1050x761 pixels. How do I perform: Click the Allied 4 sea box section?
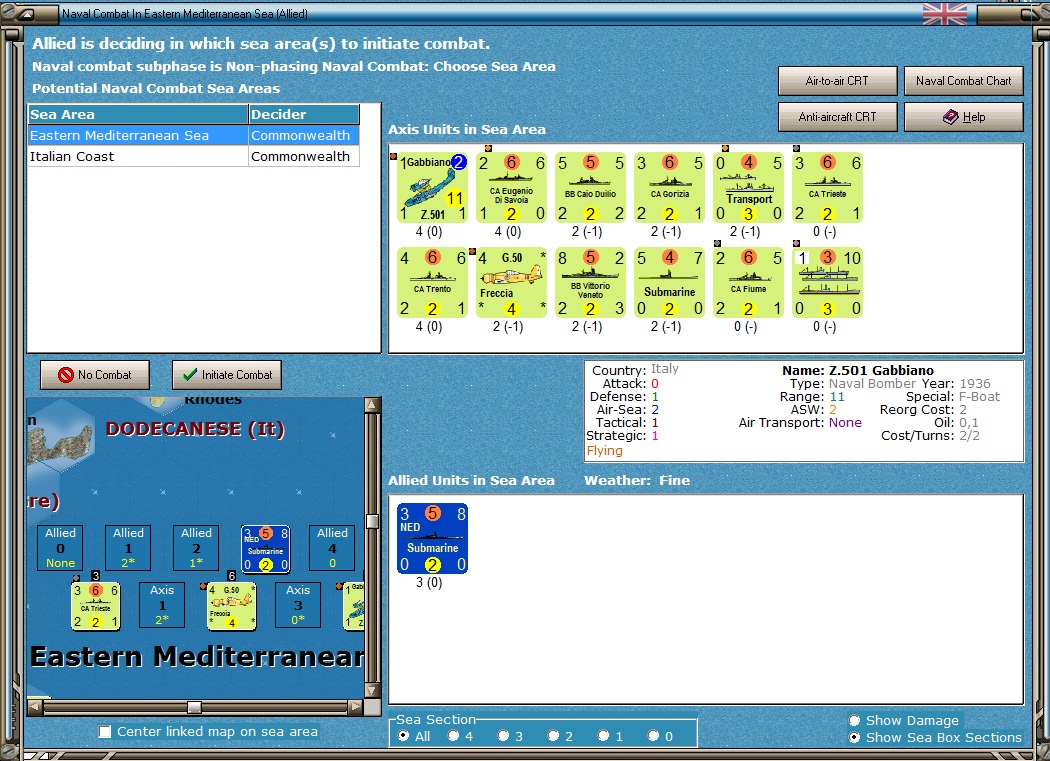(x=332, y=548)
